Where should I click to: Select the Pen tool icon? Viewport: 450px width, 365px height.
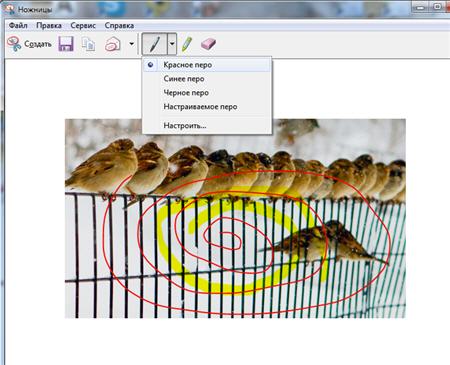click(155, 44)
